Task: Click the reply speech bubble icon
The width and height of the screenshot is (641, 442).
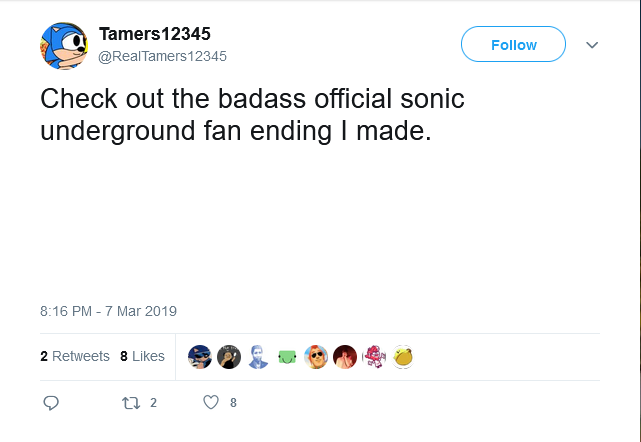Action: point(52,403)
